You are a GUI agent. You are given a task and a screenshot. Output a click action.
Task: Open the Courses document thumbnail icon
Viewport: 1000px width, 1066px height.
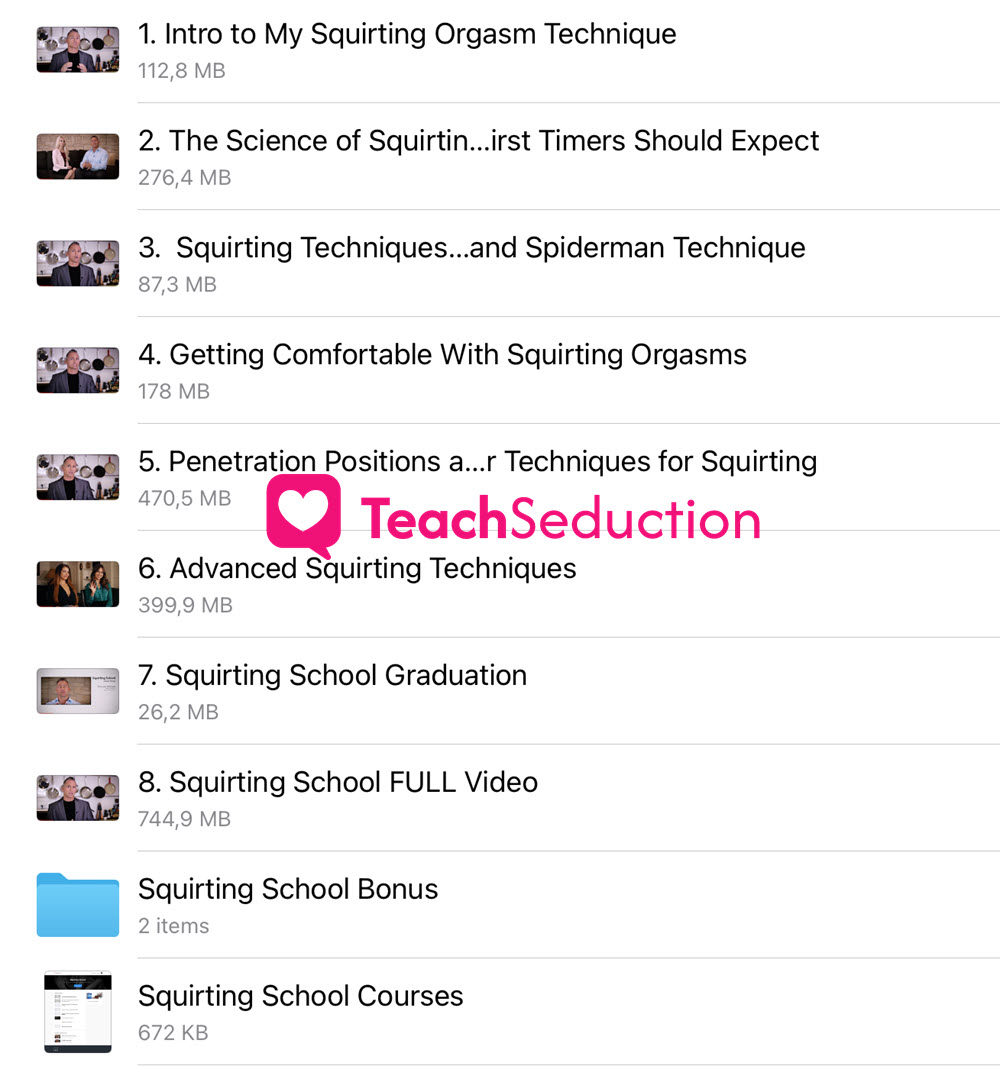pos(77,1012)
